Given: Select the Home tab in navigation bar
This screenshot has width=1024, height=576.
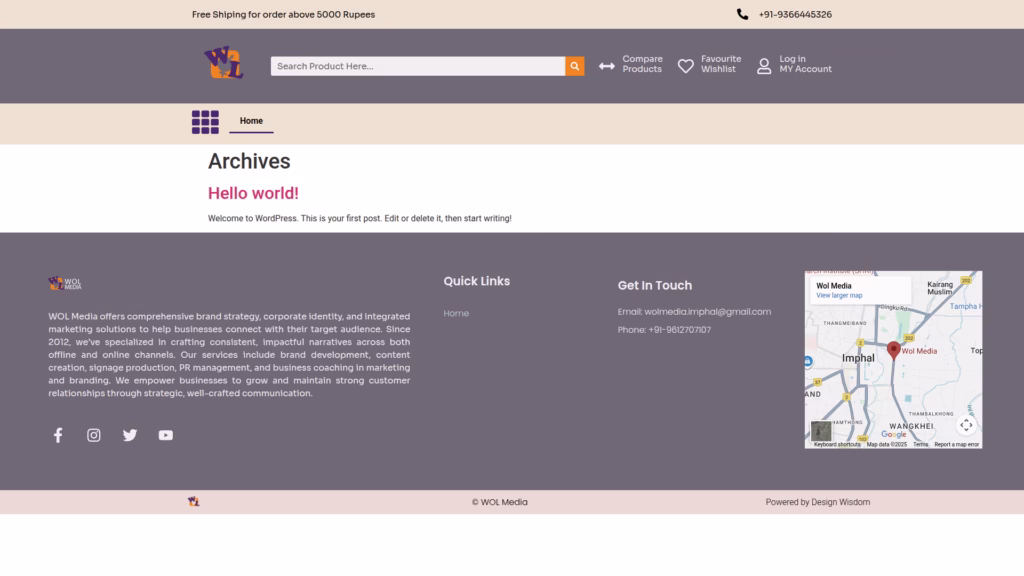Looking at the screenshot, I should click(251, 121).
